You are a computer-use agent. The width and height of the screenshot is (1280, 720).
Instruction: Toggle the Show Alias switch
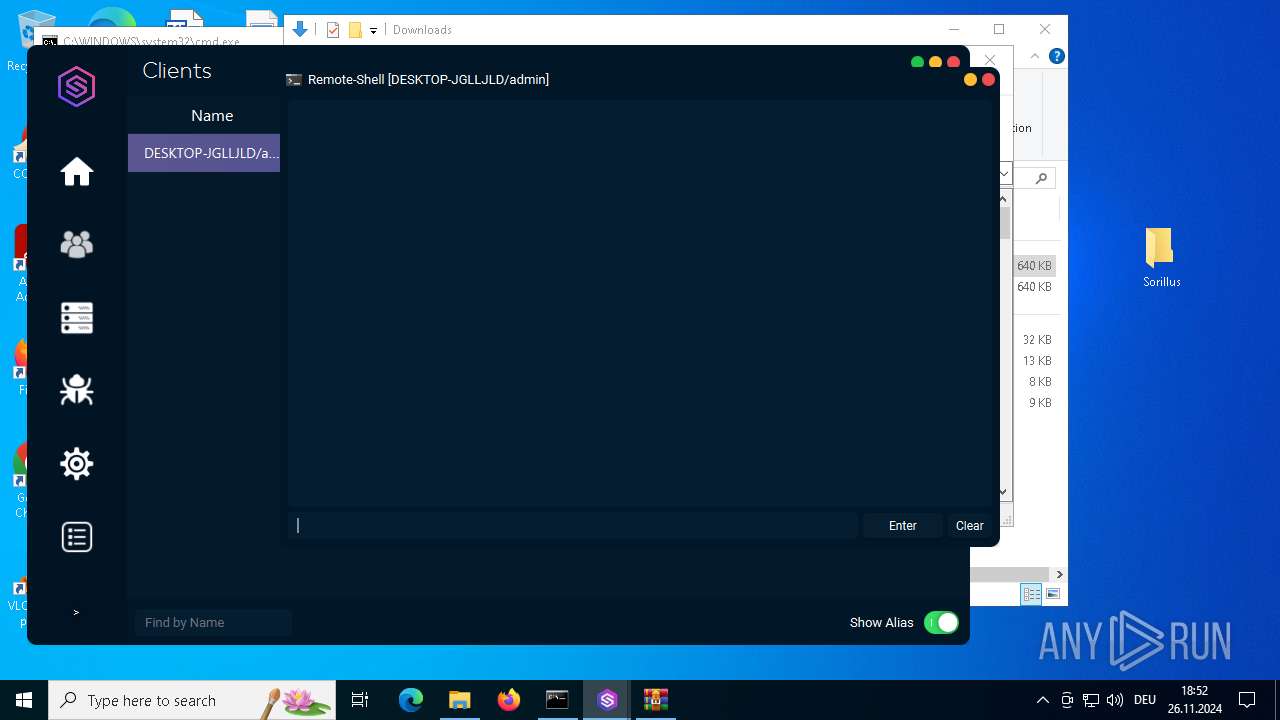coord(941,623)
